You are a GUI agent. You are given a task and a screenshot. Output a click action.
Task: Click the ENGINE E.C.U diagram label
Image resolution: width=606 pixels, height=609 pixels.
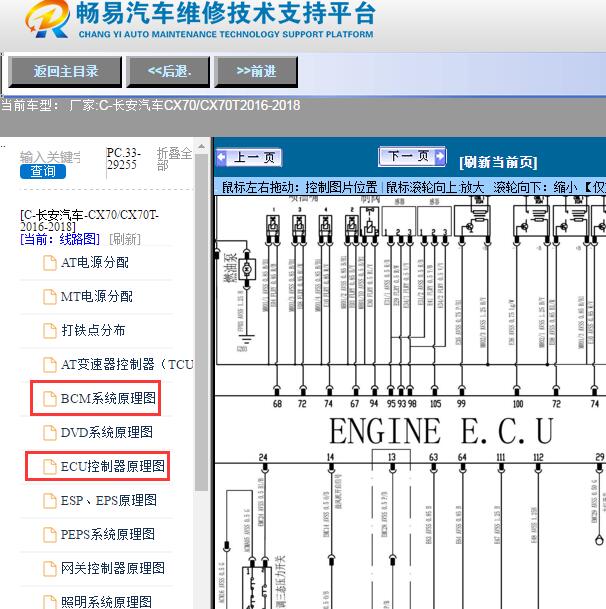point(442,431)
